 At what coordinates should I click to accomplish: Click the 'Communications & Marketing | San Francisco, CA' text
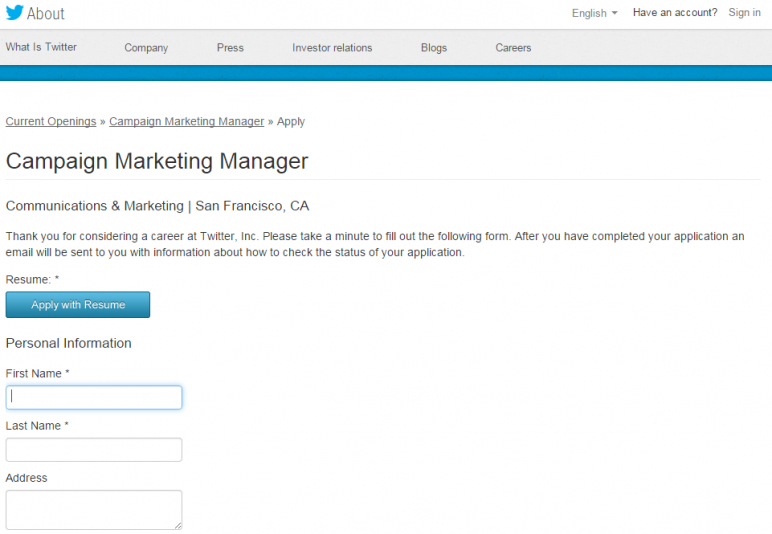[158, 206]
